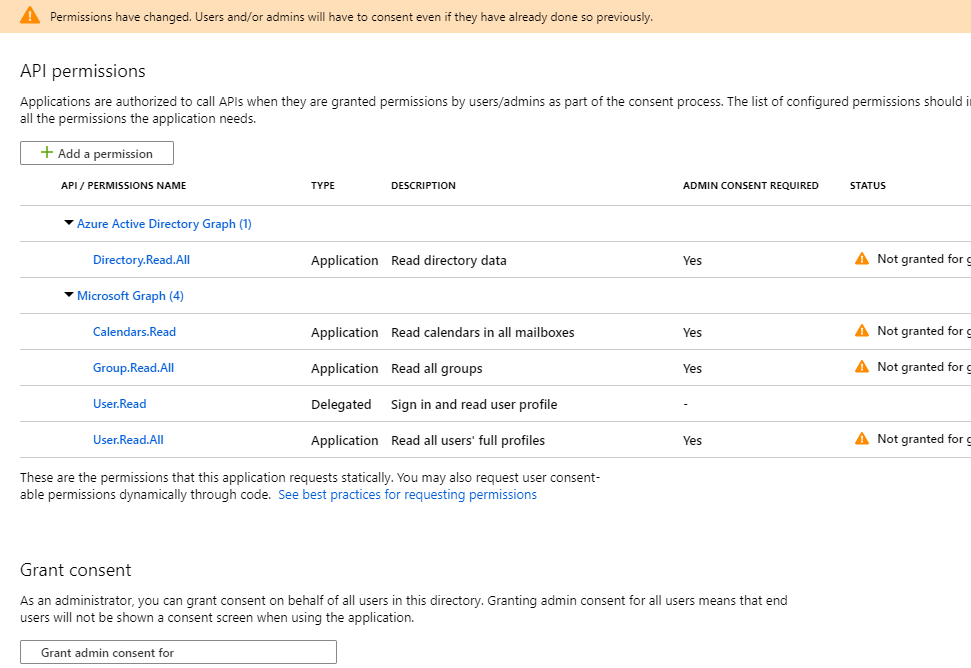
Task: Click the API / Permissions Name column header
Action: (x=123, y=186)
